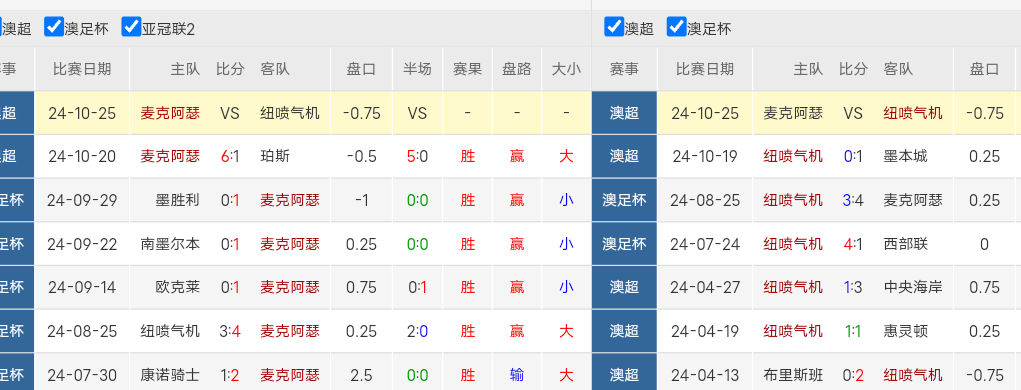Image resolution: width=1021 pixels, height=390 pixels.
Task: Select the date 24-09-29
Action: [x=82, y=200]
